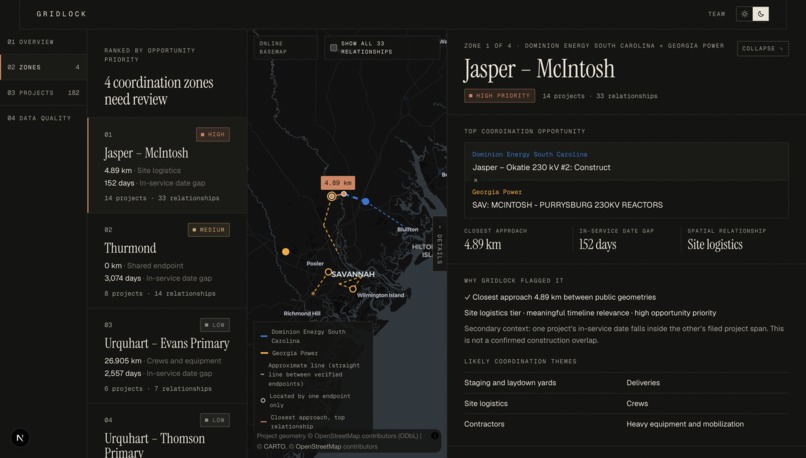Toggle the vertical Details side tab
This screenshot has width=806, height=458.
pyautogui.click(x=439, y=246)
